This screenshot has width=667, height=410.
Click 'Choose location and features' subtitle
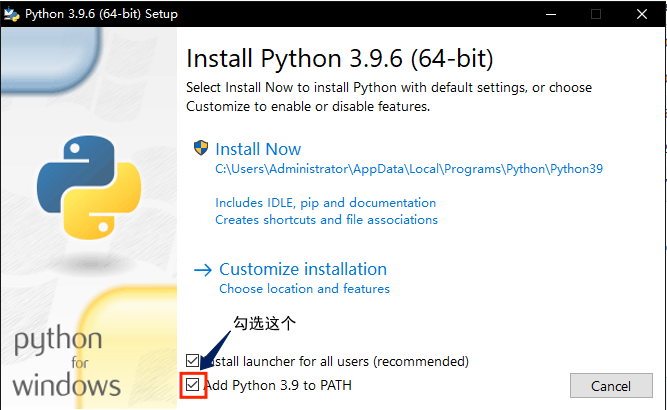(304, 289)
